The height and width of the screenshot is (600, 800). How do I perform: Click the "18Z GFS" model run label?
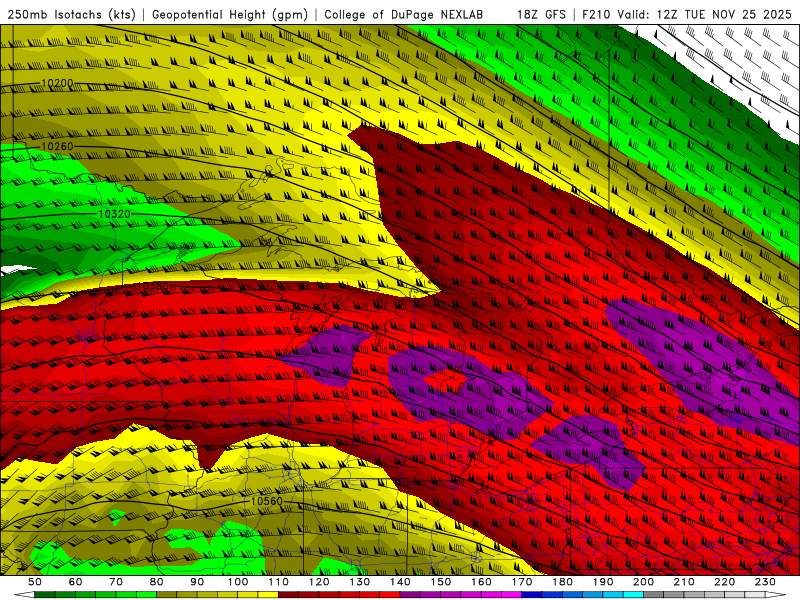(541, 15)
